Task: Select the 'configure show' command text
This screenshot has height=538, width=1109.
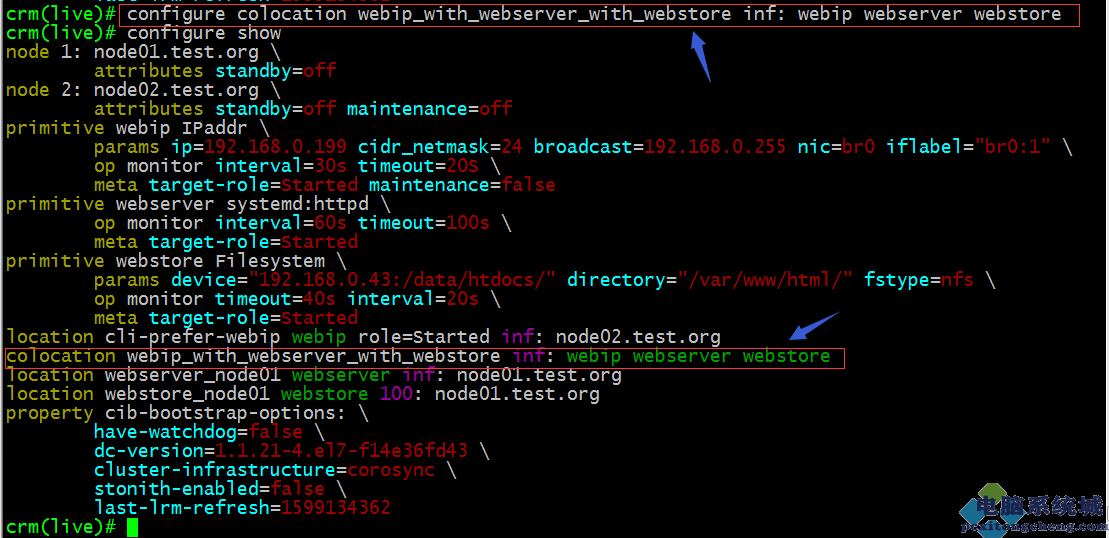Action: tap(204, 33)
